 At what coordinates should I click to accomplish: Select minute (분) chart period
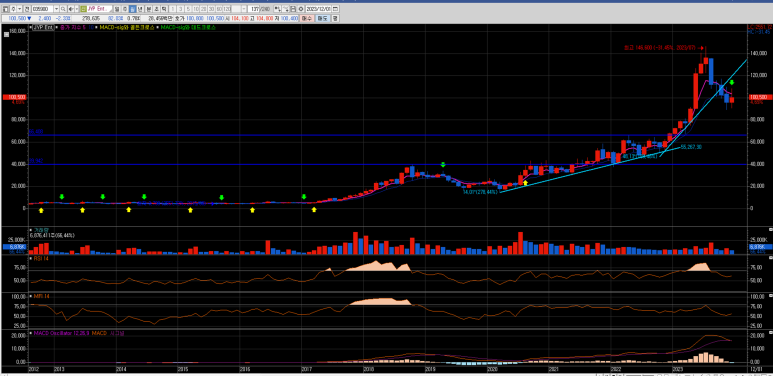tap(149, 9)
